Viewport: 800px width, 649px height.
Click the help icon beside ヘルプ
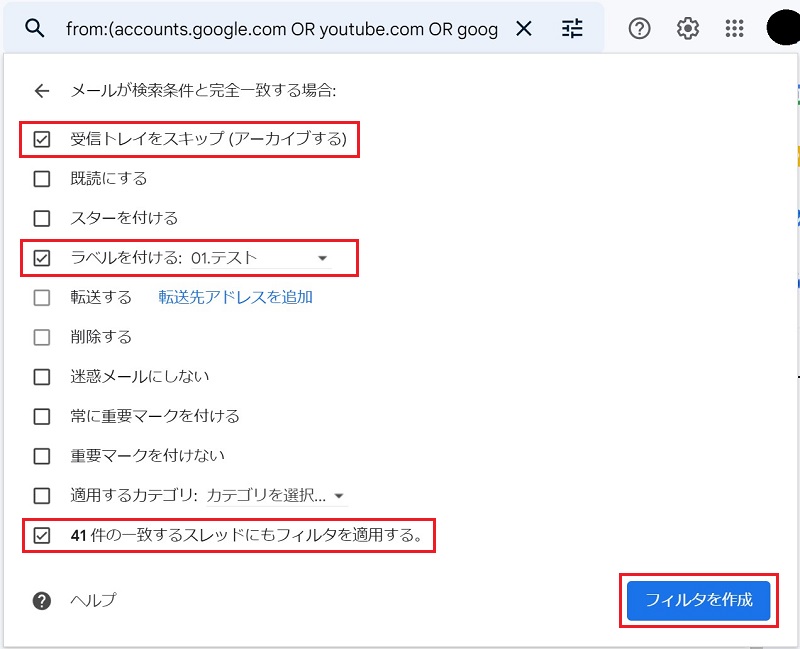pyautogui.click(x=42, y=601)
